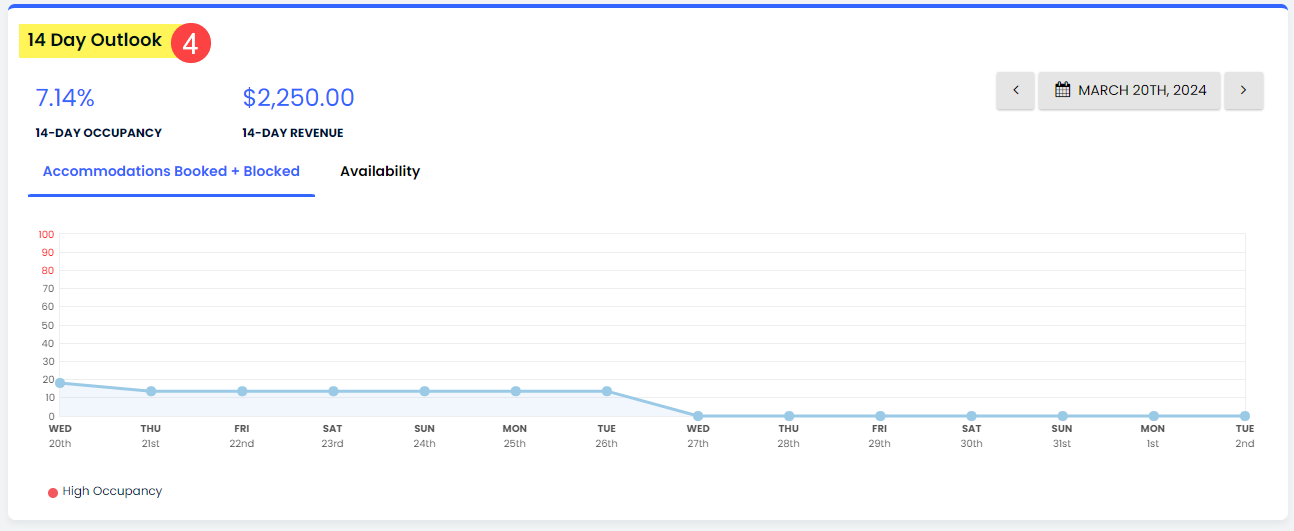The width and height of the screenshot is (1294, 531).
Task: Click the Wed 27th data point
Action: (x=698, y=416)
